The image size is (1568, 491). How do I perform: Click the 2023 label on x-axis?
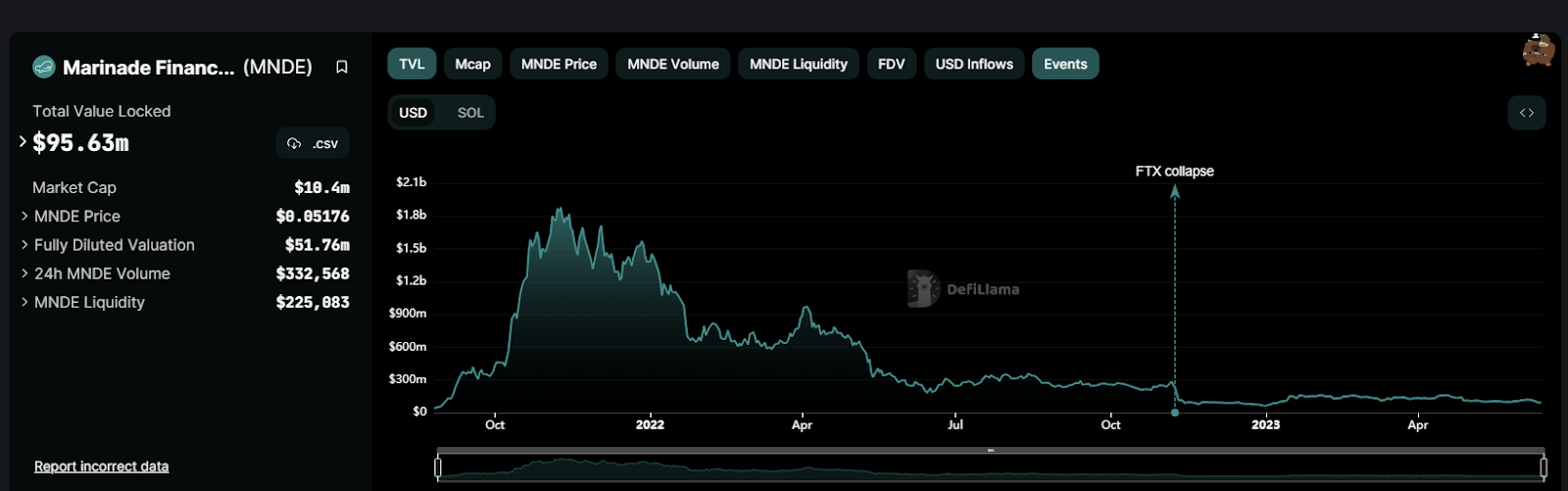click(1265, 424)
